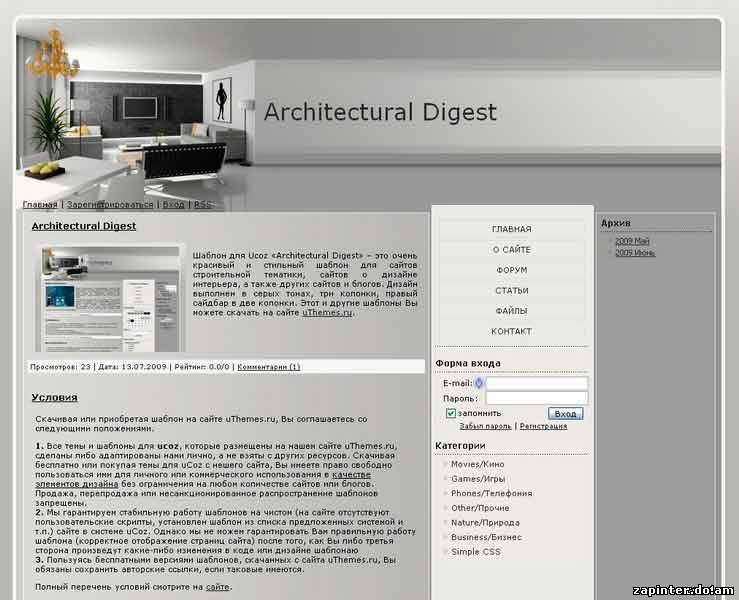Open the Nature/Природа category
The width and height of the screenshot is (739, 600).
pyautogui.click(x=485, y=523)
